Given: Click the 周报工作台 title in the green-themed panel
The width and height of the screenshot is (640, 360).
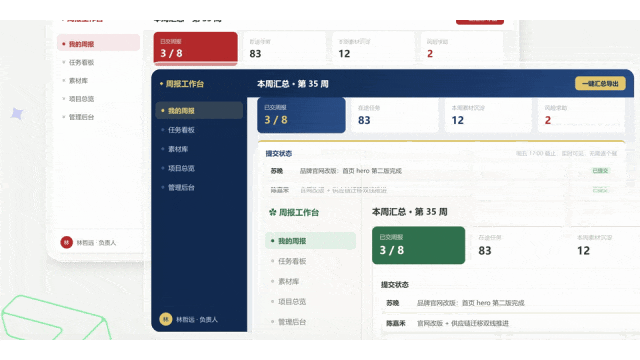Looking at the screenshot, I should pyautogui.click(x=298, y=212).
